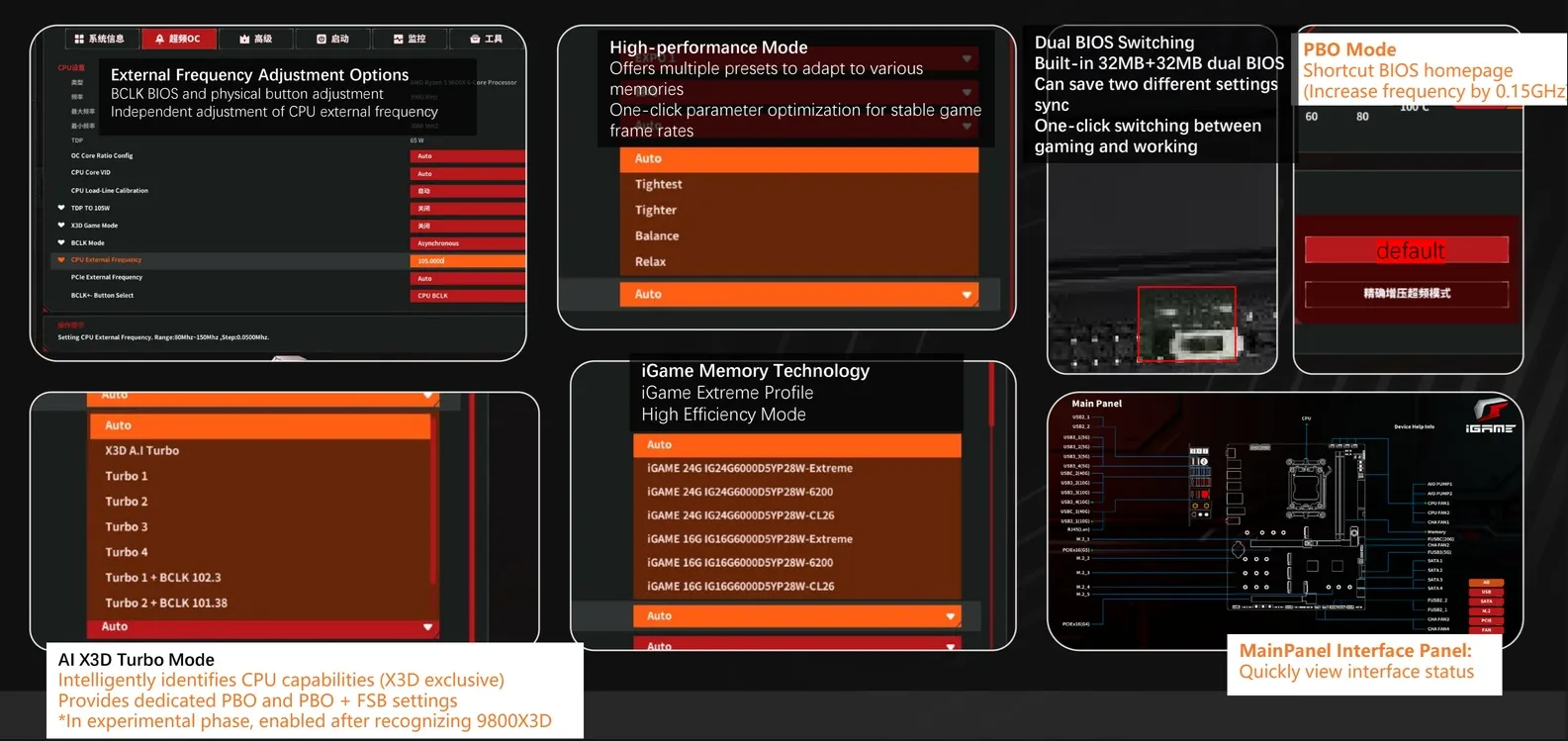Filter Main Panel by PCIE
Image resolution: width=1568 pixels, height=741 pixels.
(1486, 620)
